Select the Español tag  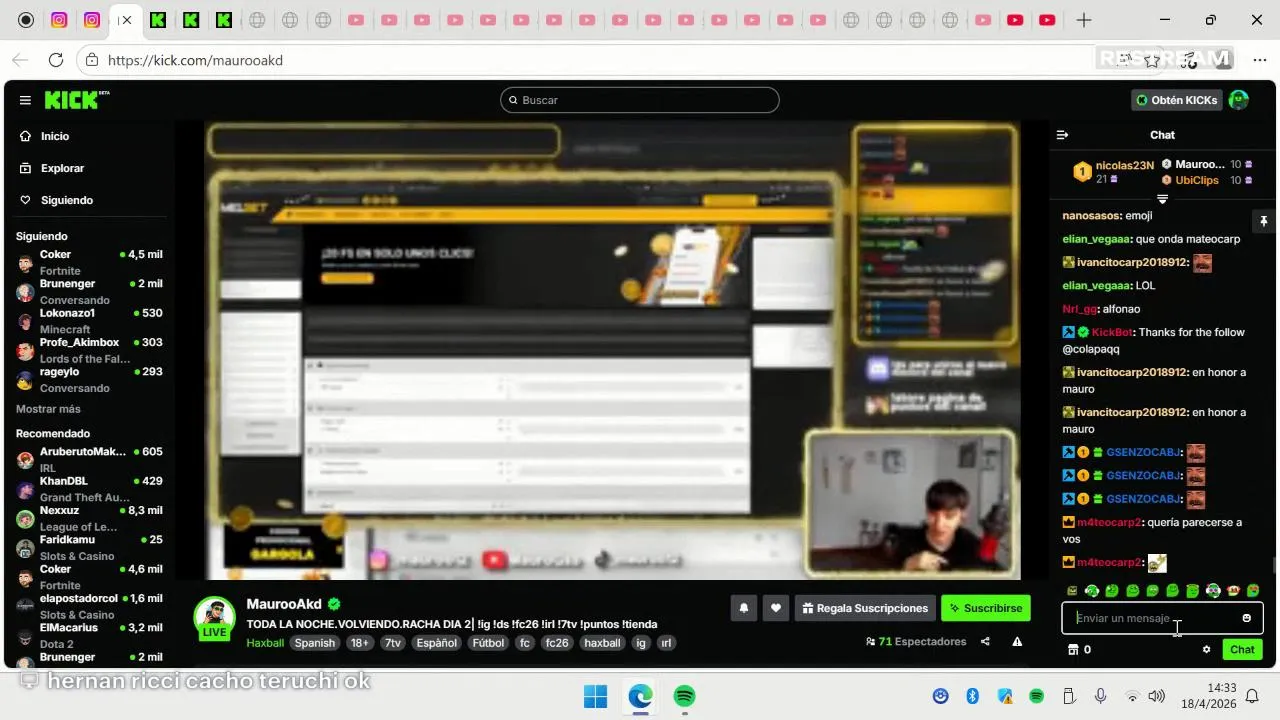pyautogui.click(x=437, y=643)
